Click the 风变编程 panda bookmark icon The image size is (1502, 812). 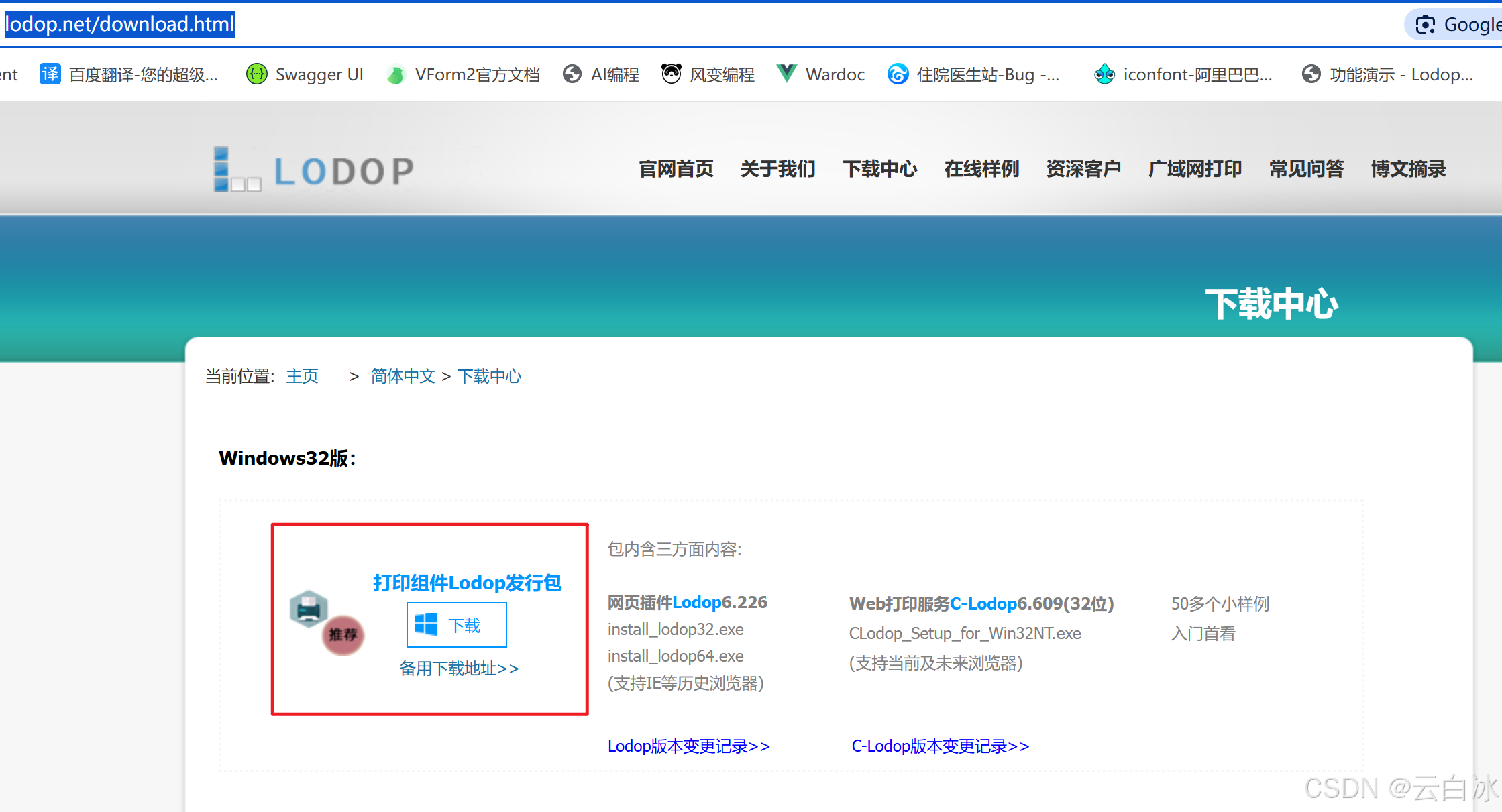tap(672, 74)
